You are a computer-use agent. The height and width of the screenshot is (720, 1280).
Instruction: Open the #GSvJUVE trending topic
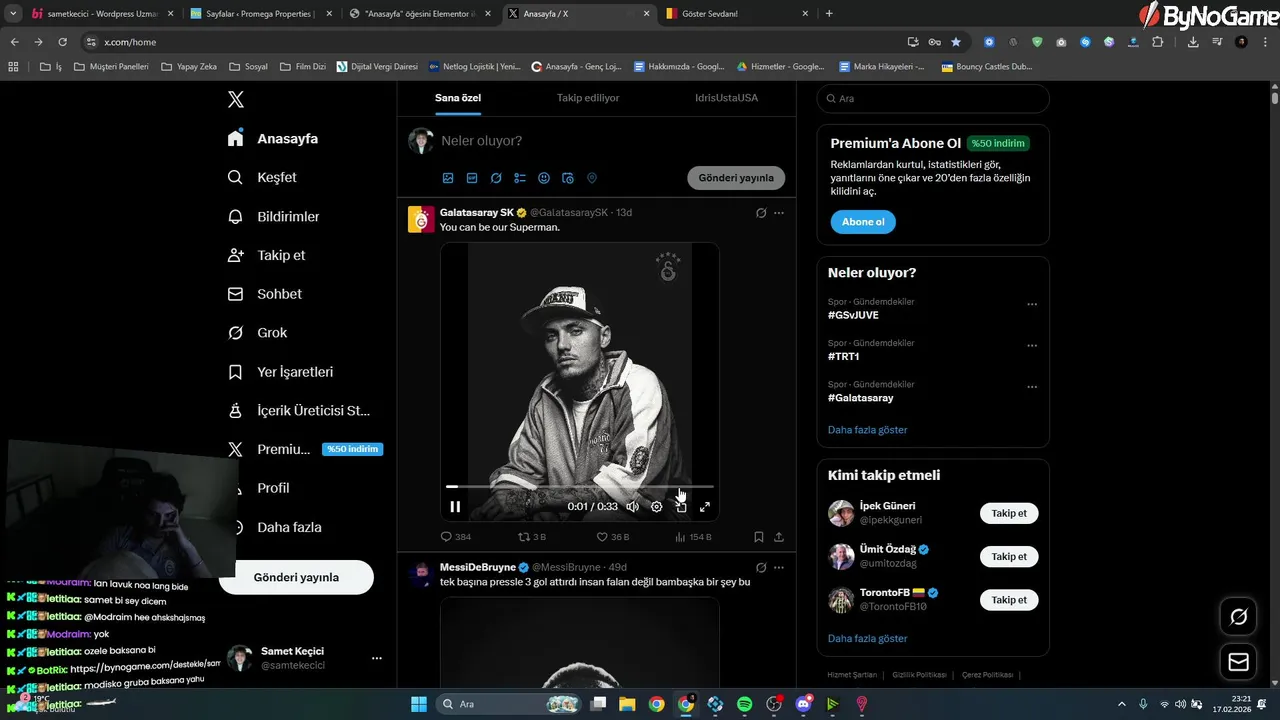pos(853,315)
